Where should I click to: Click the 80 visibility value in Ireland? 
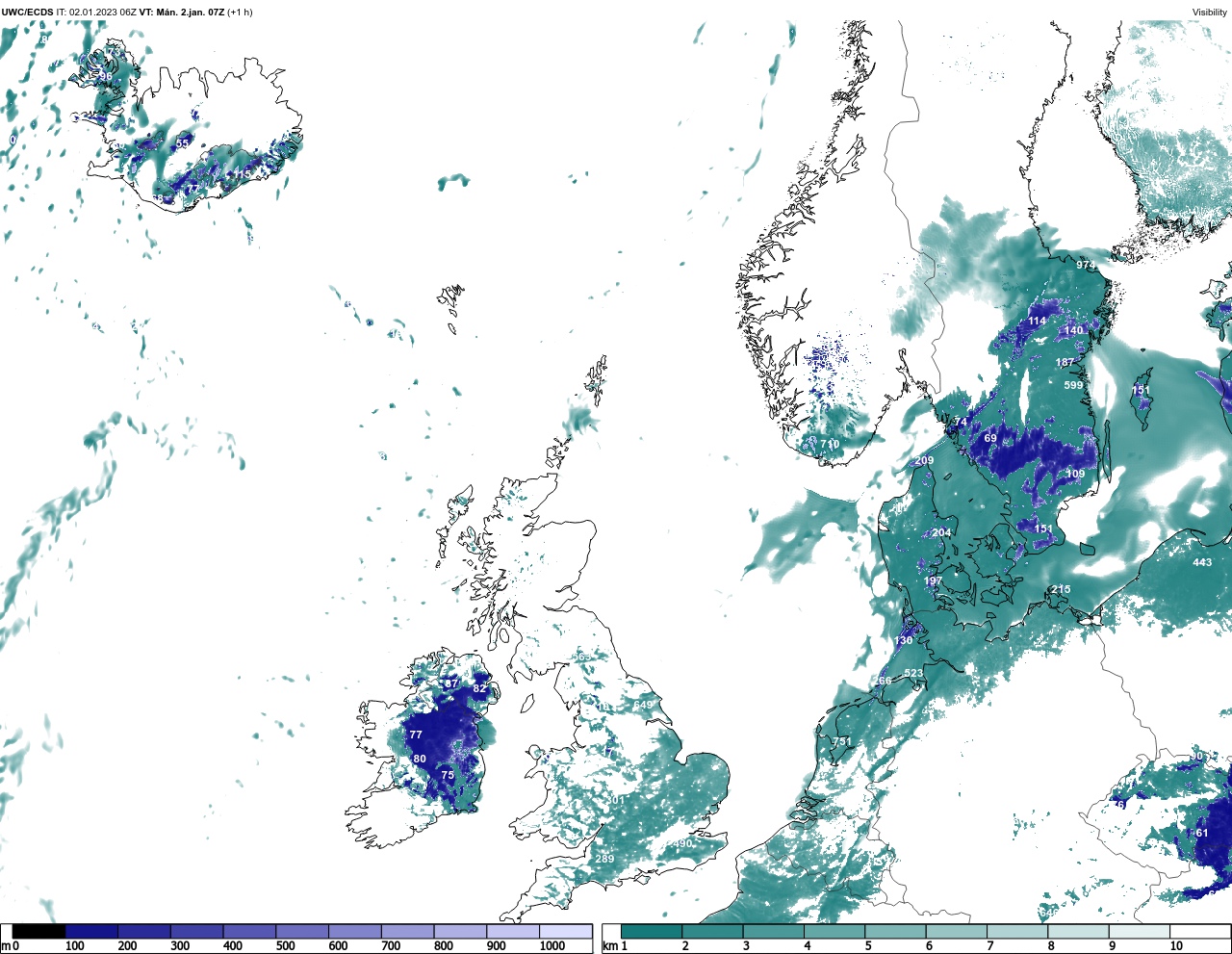420,759
